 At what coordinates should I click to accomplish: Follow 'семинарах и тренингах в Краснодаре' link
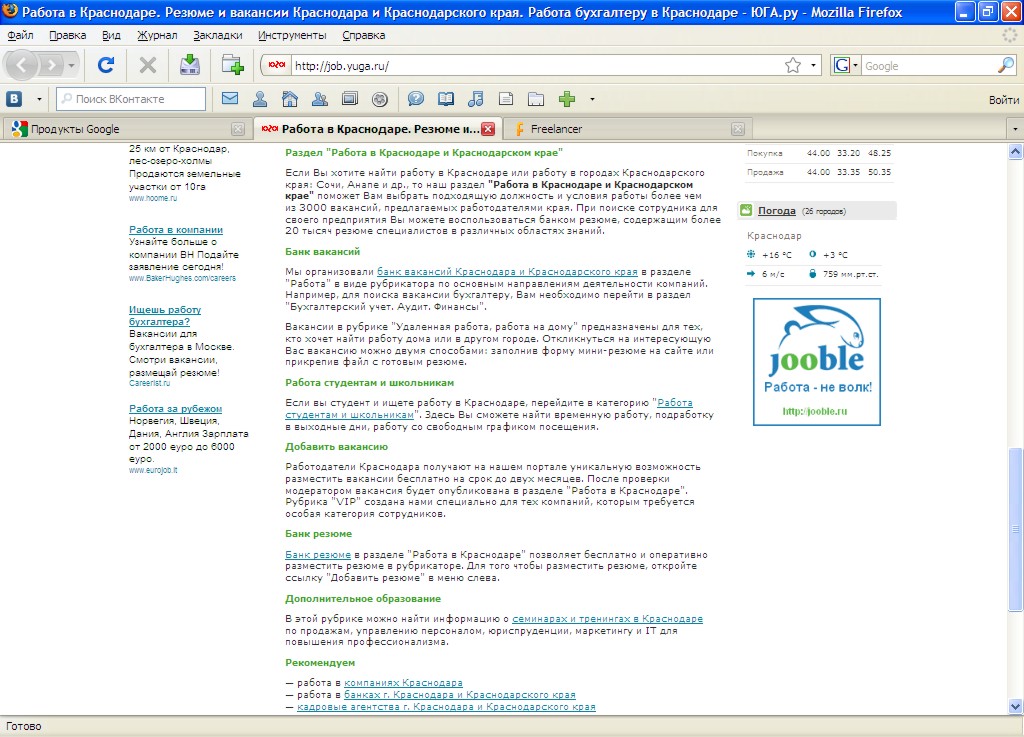pos(607,618)
